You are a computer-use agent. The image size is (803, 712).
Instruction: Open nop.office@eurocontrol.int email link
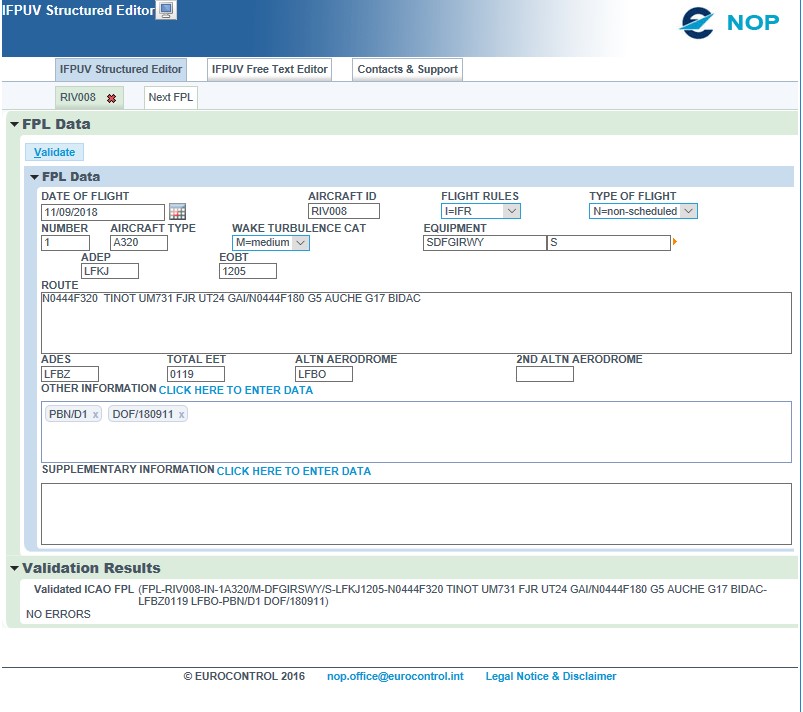(x=395, y=676)
